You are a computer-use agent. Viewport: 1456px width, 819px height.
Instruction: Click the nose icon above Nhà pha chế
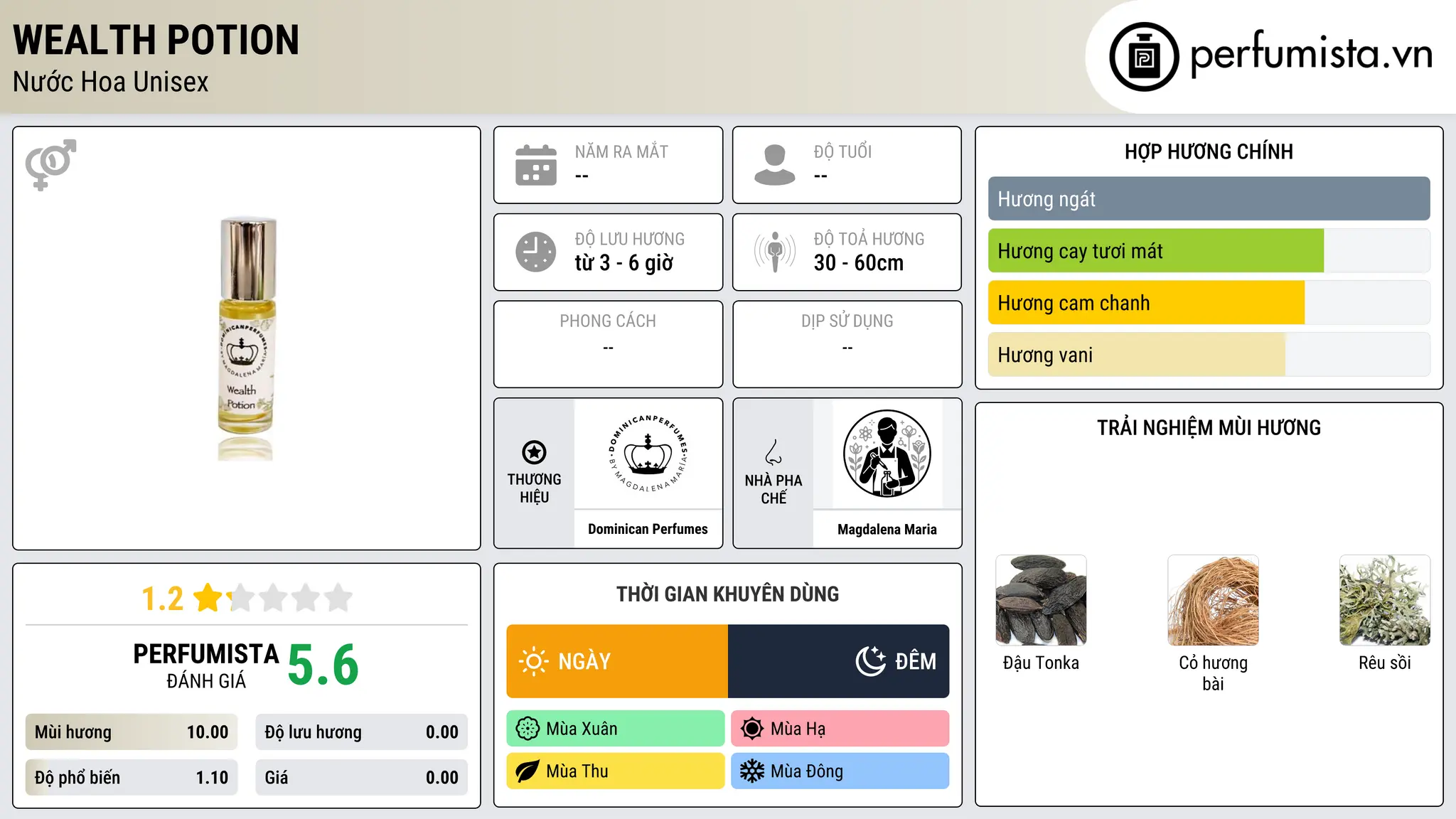(x=773, y=452)
